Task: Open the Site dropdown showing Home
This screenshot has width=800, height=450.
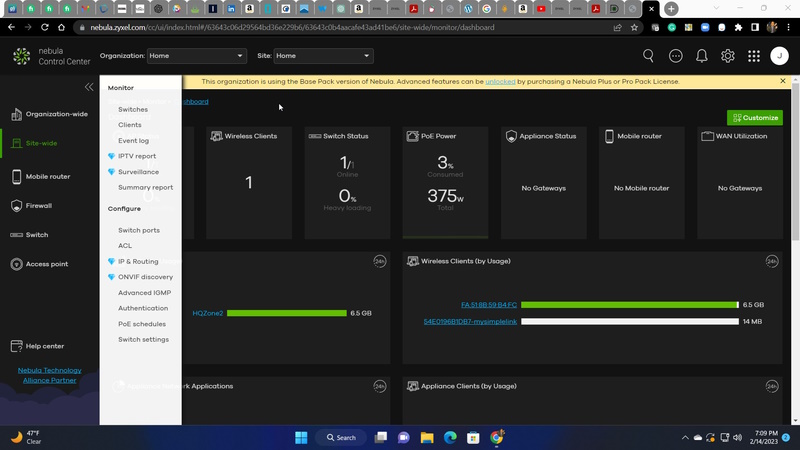Action: click(x=323, y=56)
